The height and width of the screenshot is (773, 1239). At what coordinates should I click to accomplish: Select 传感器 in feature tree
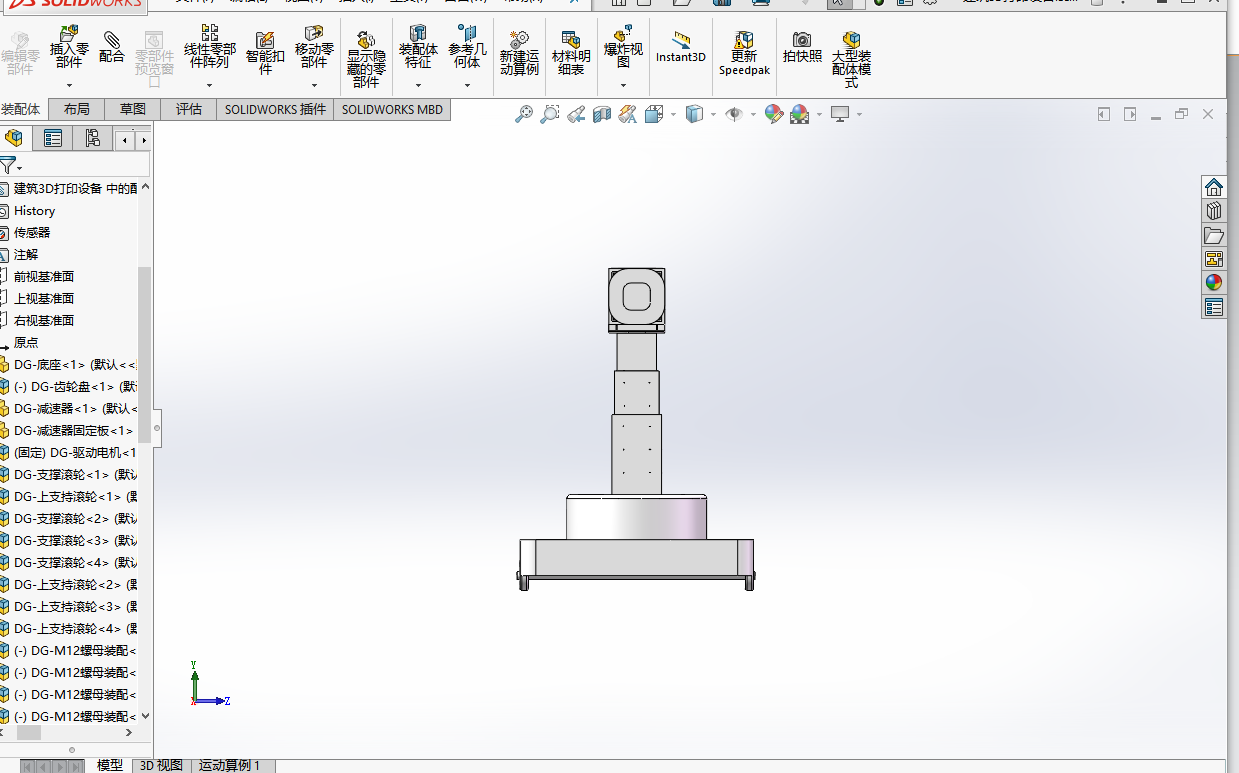tap(32, 233)
